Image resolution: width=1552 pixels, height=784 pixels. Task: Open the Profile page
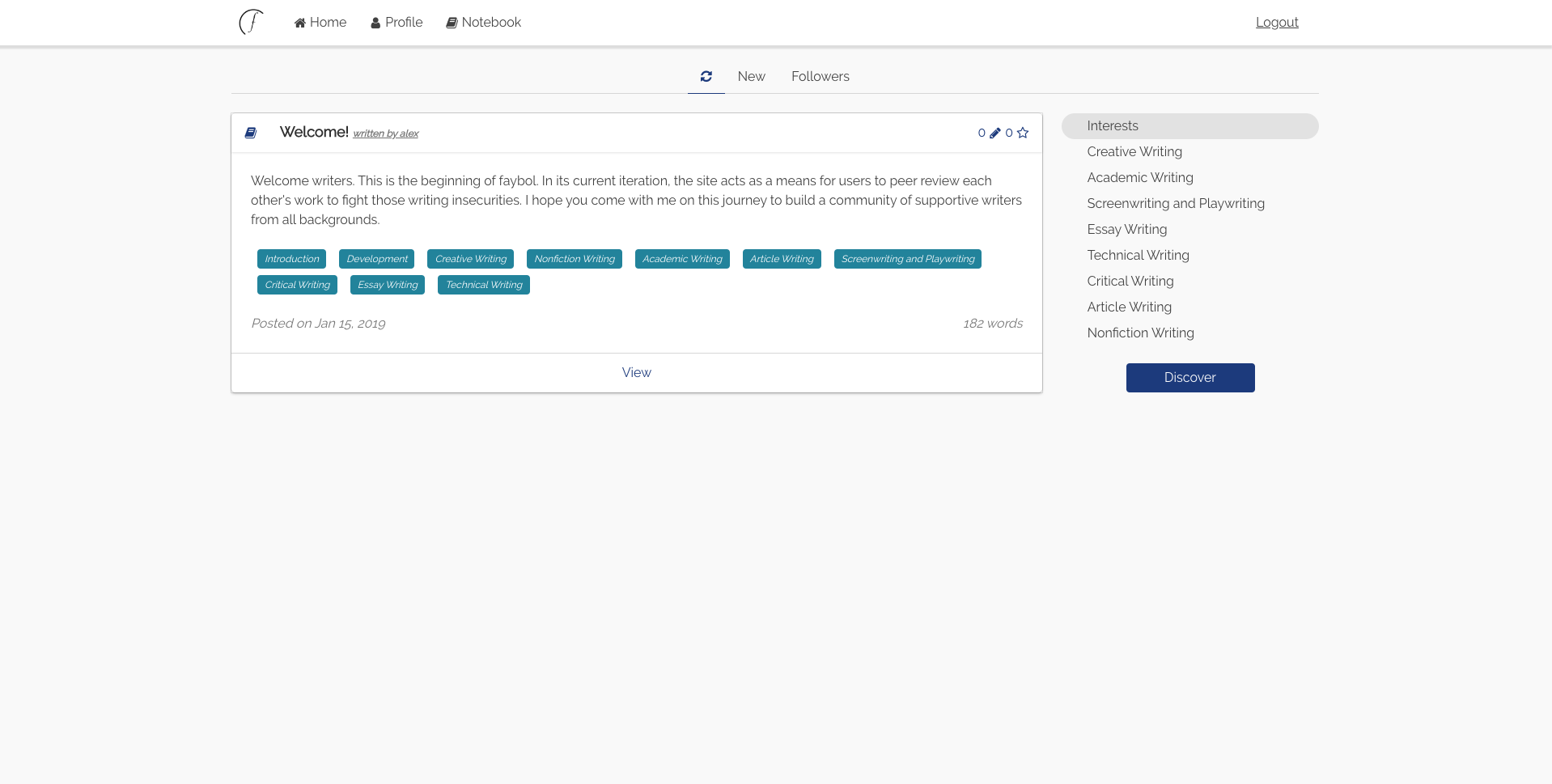pyautogui.click(x=396, y=23)
